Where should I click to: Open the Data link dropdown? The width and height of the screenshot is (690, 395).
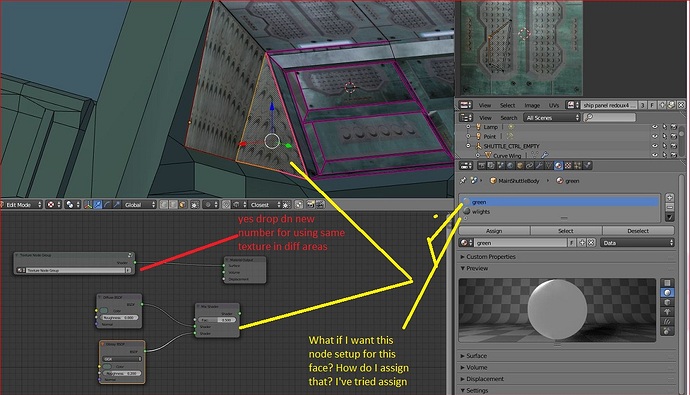point(638,243)
